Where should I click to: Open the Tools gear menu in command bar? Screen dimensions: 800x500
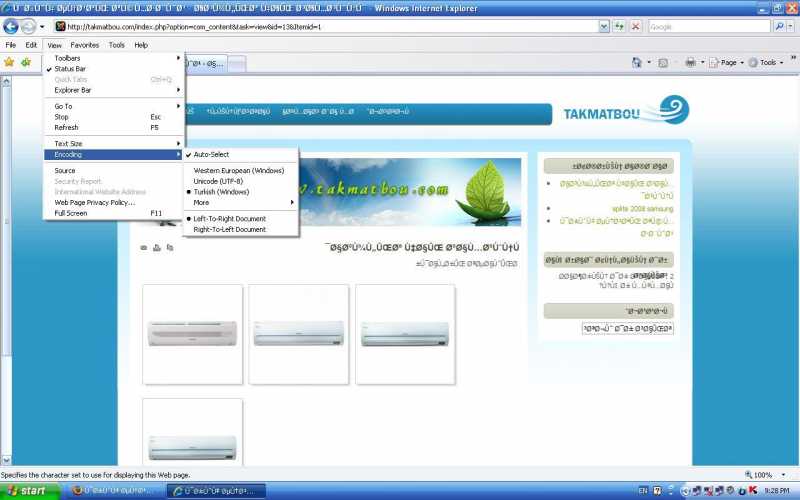[765, 62]
